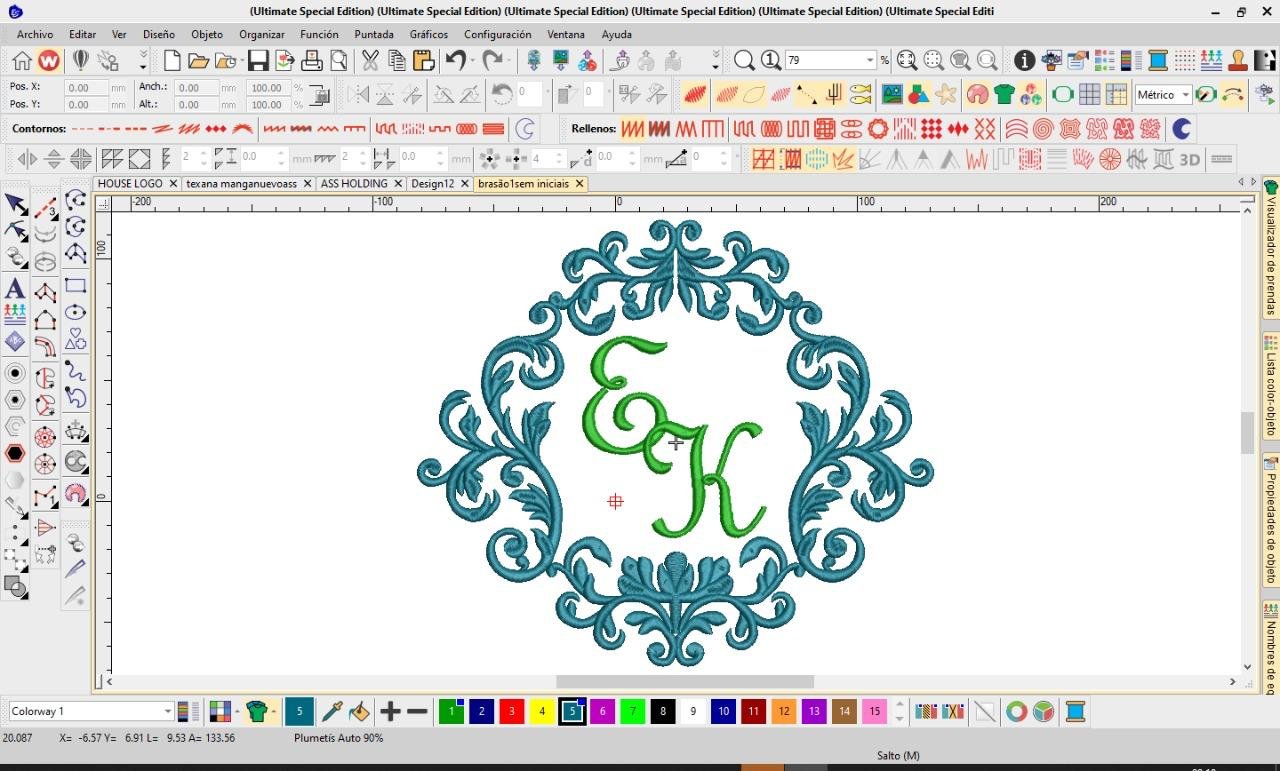Click the Design Information icon
1280x771 pixels.
(1024, 61)
